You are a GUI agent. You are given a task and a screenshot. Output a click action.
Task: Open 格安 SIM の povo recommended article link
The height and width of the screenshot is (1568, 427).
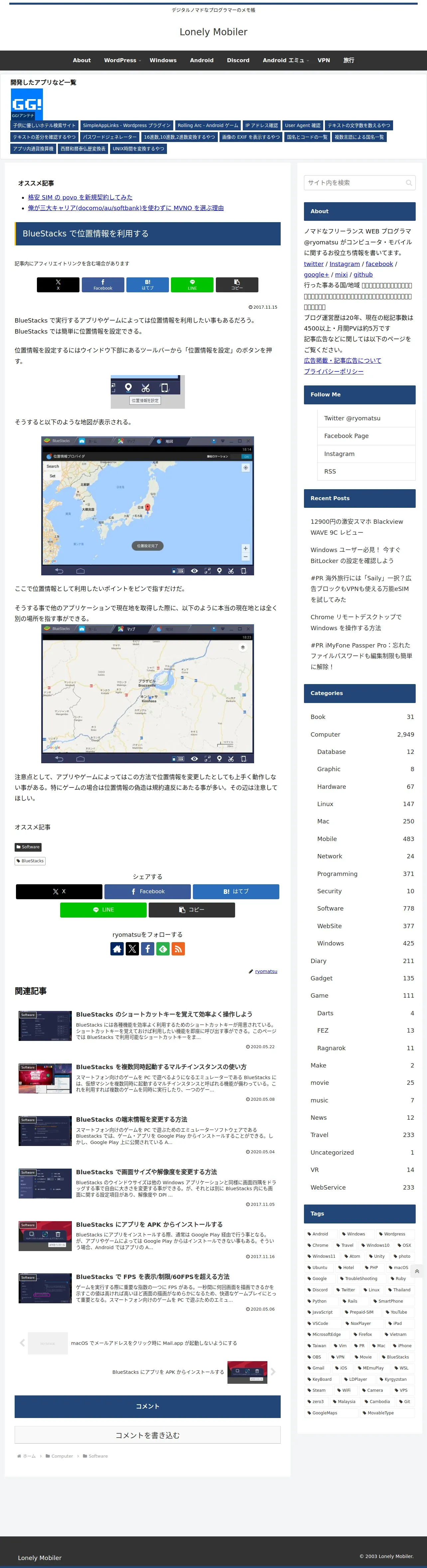(80, 197)
